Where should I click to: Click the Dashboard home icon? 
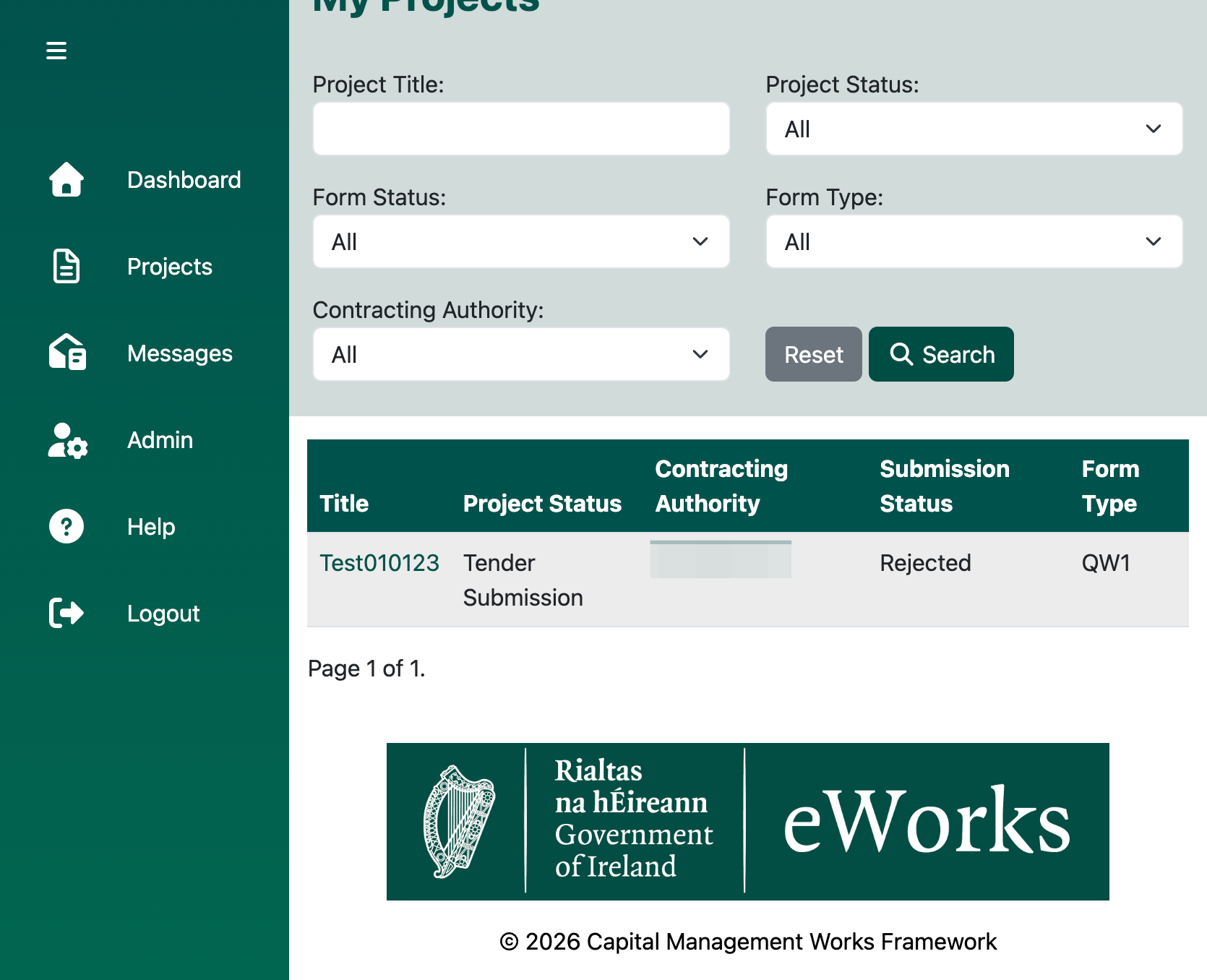66,179
